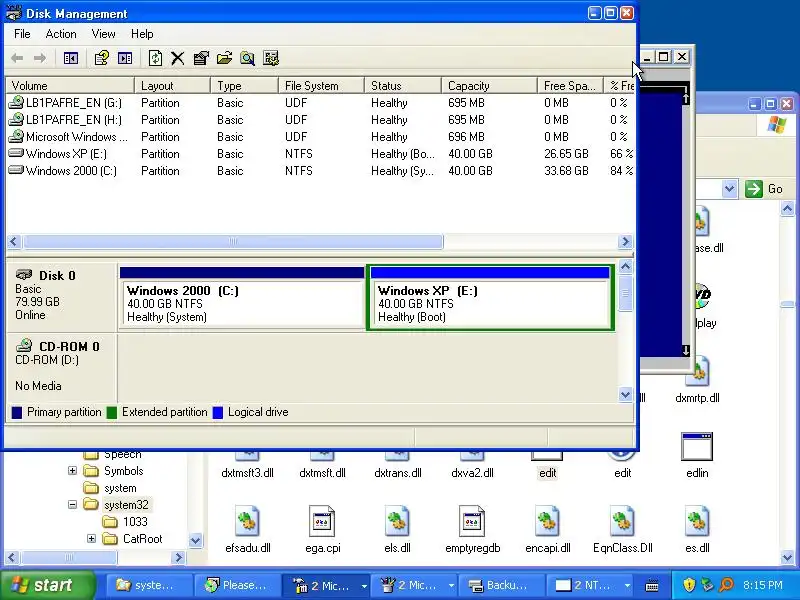The image size is (800, 600).
Task: Click the Back arrow in Disk Management toolbar
Action: click(x=17, y=58)
